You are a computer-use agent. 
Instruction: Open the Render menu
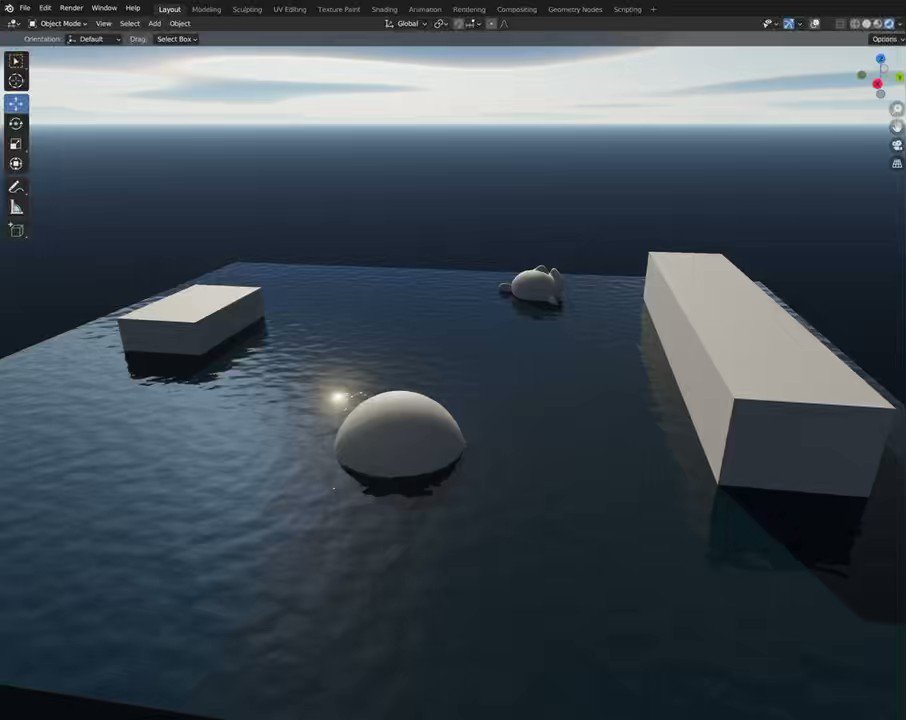70,8
